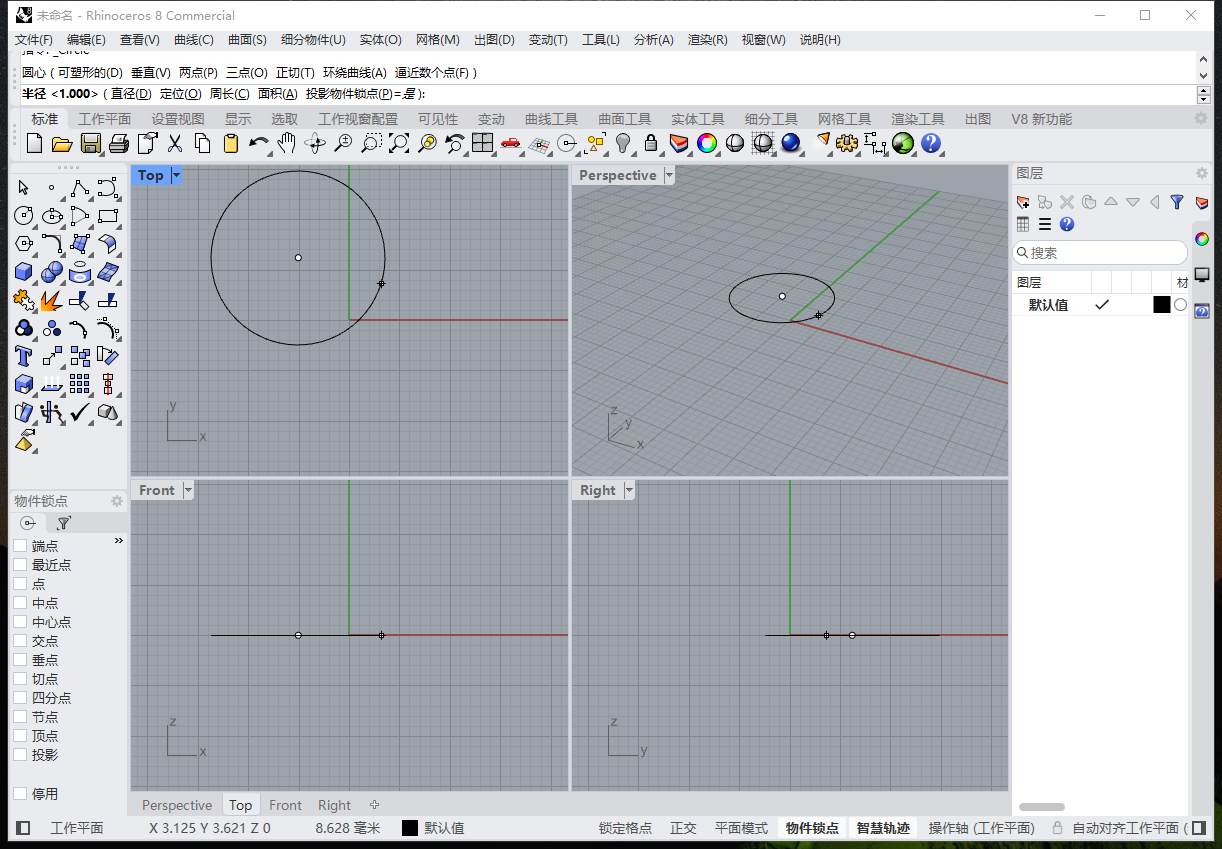
Task: Tick the 投影 checkbox
Action: pyautogui.click(x=20, y=755)
